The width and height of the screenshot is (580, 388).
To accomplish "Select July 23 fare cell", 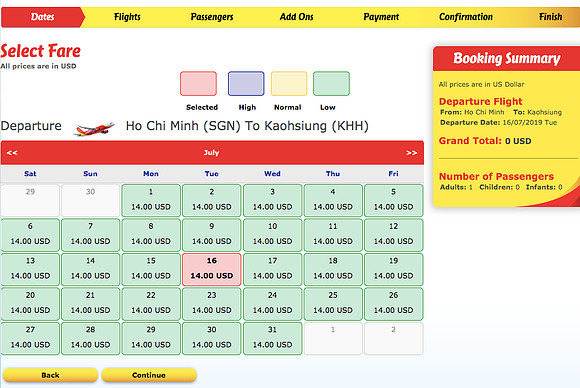I will click(x=212, y=304).
